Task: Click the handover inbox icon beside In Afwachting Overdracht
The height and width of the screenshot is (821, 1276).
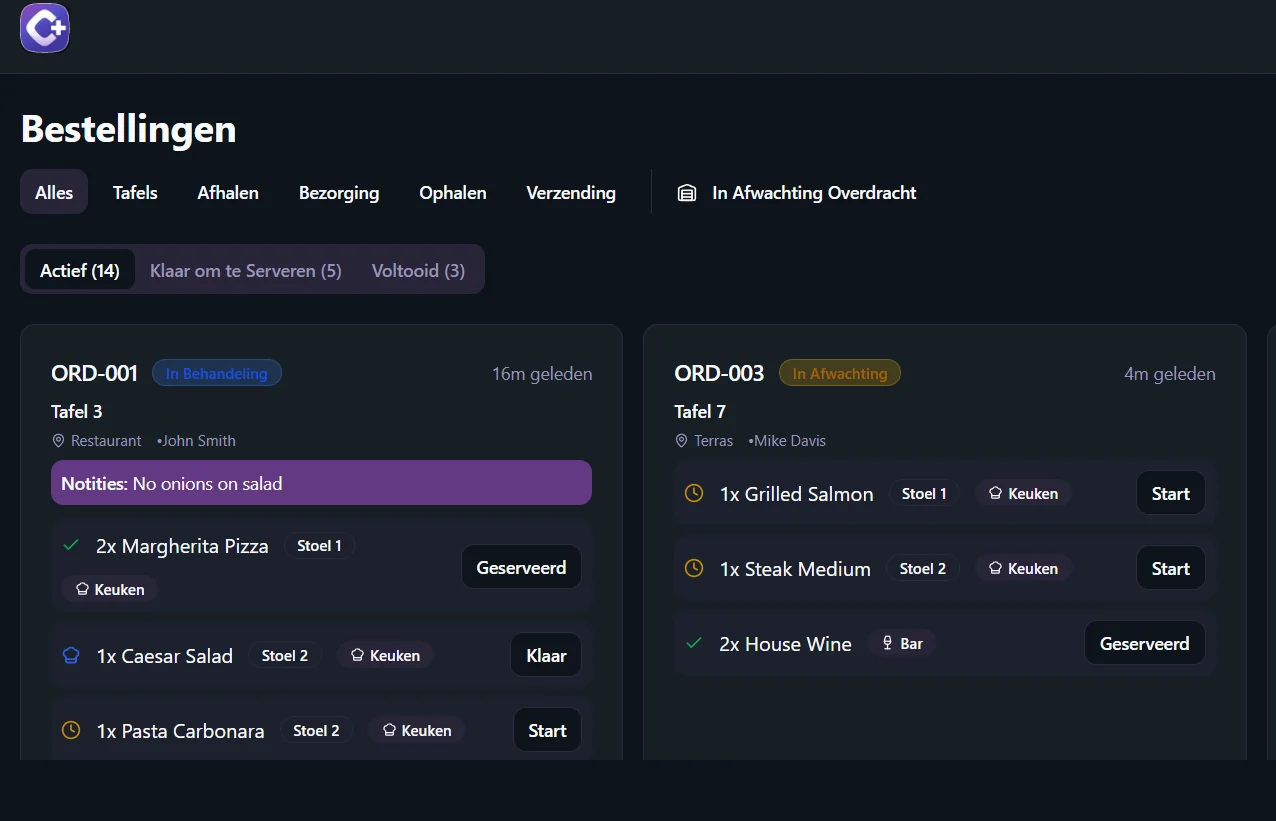Action: tap(686, 193)
